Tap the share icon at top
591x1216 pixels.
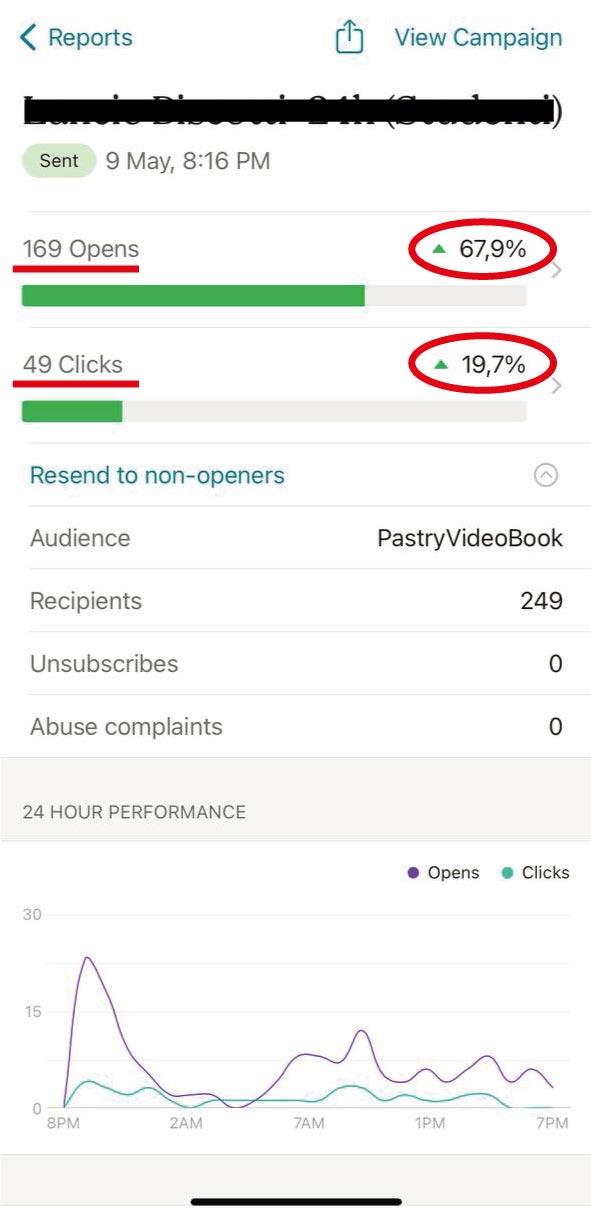tap(349, 37)
